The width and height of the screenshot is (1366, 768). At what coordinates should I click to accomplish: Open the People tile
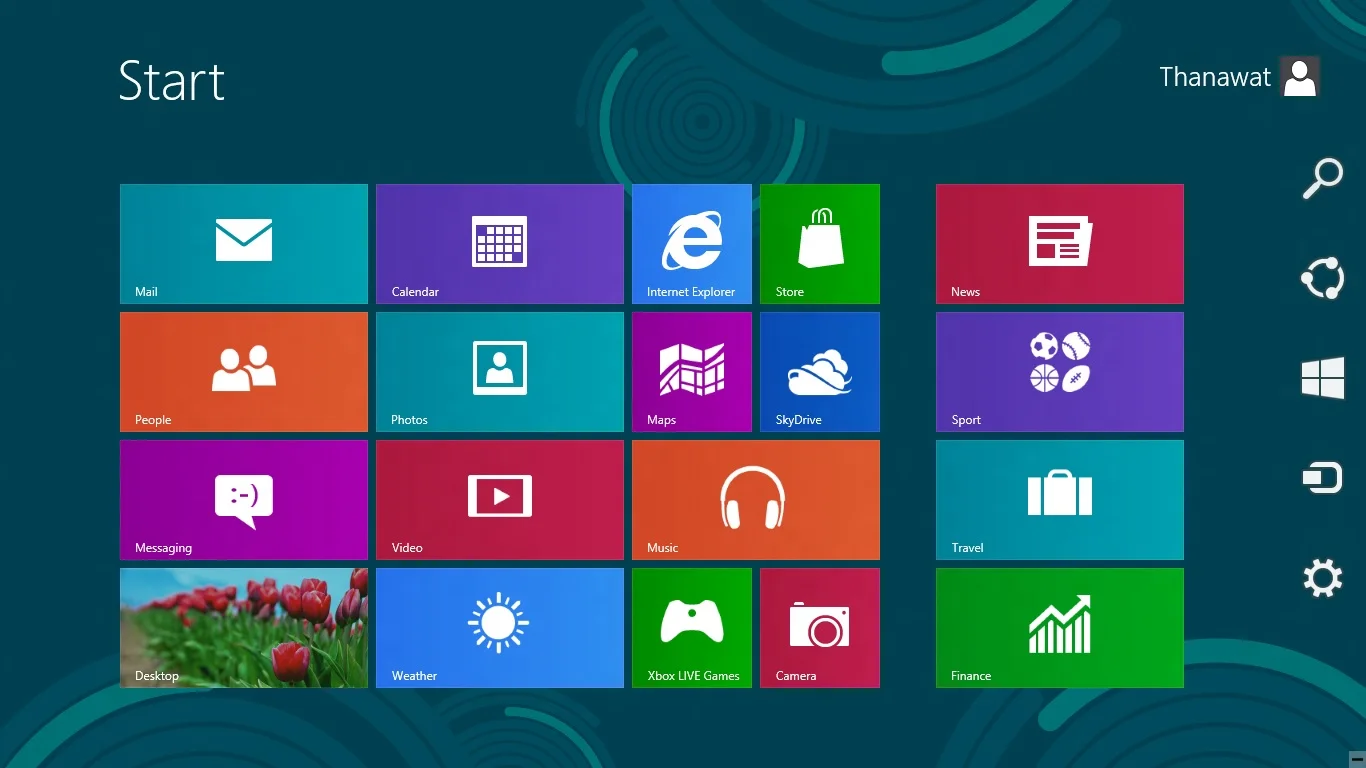coord(244,372)
